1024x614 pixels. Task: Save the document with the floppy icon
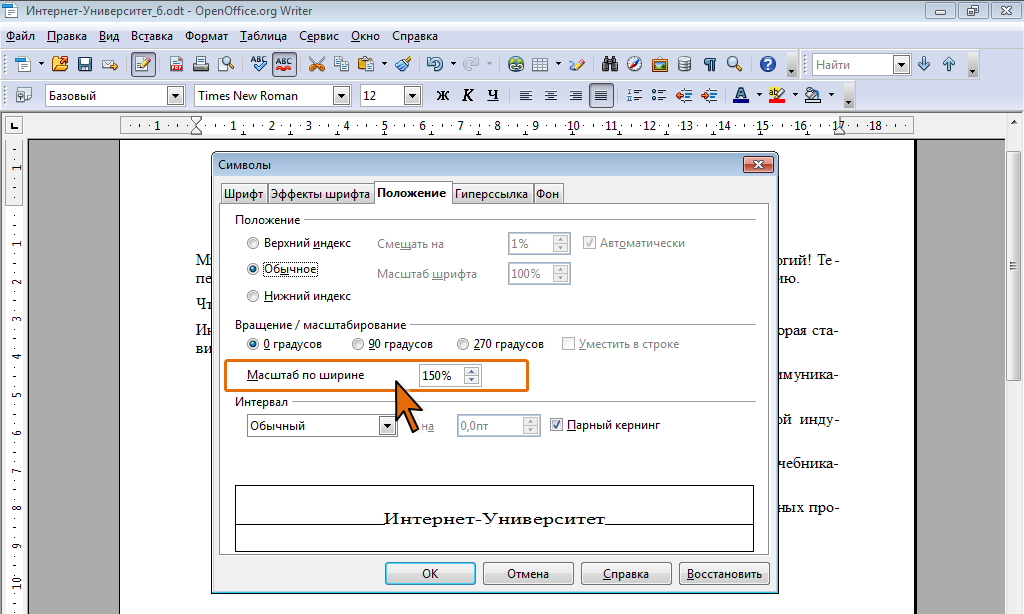point(85,64)
